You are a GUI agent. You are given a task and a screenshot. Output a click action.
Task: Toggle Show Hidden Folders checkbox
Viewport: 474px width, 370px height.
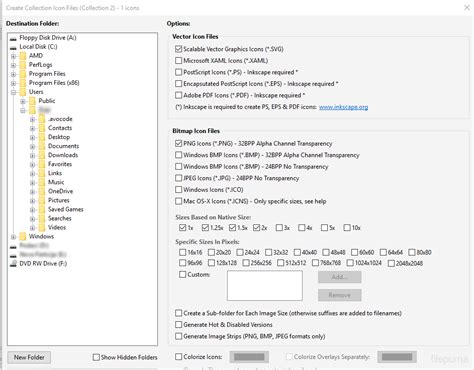(96, 357)
